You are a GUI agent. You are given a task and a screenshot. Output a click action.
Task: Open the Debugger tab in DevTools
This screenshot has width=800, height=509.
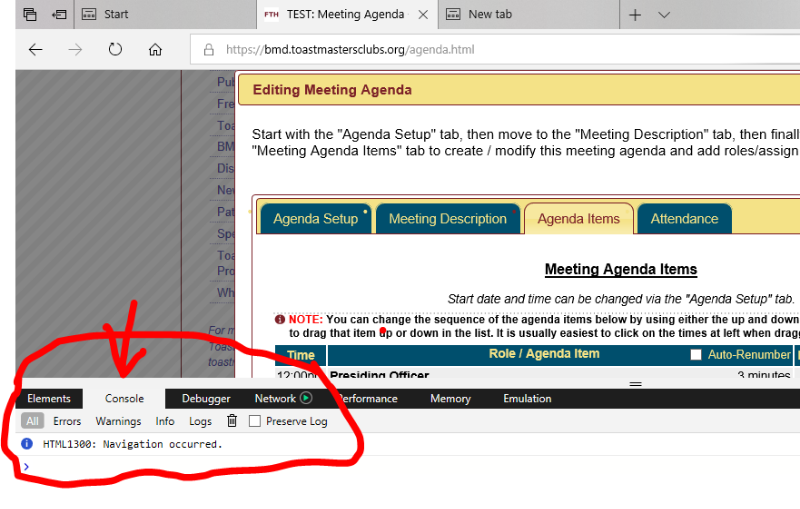click(x=206, y=398)
